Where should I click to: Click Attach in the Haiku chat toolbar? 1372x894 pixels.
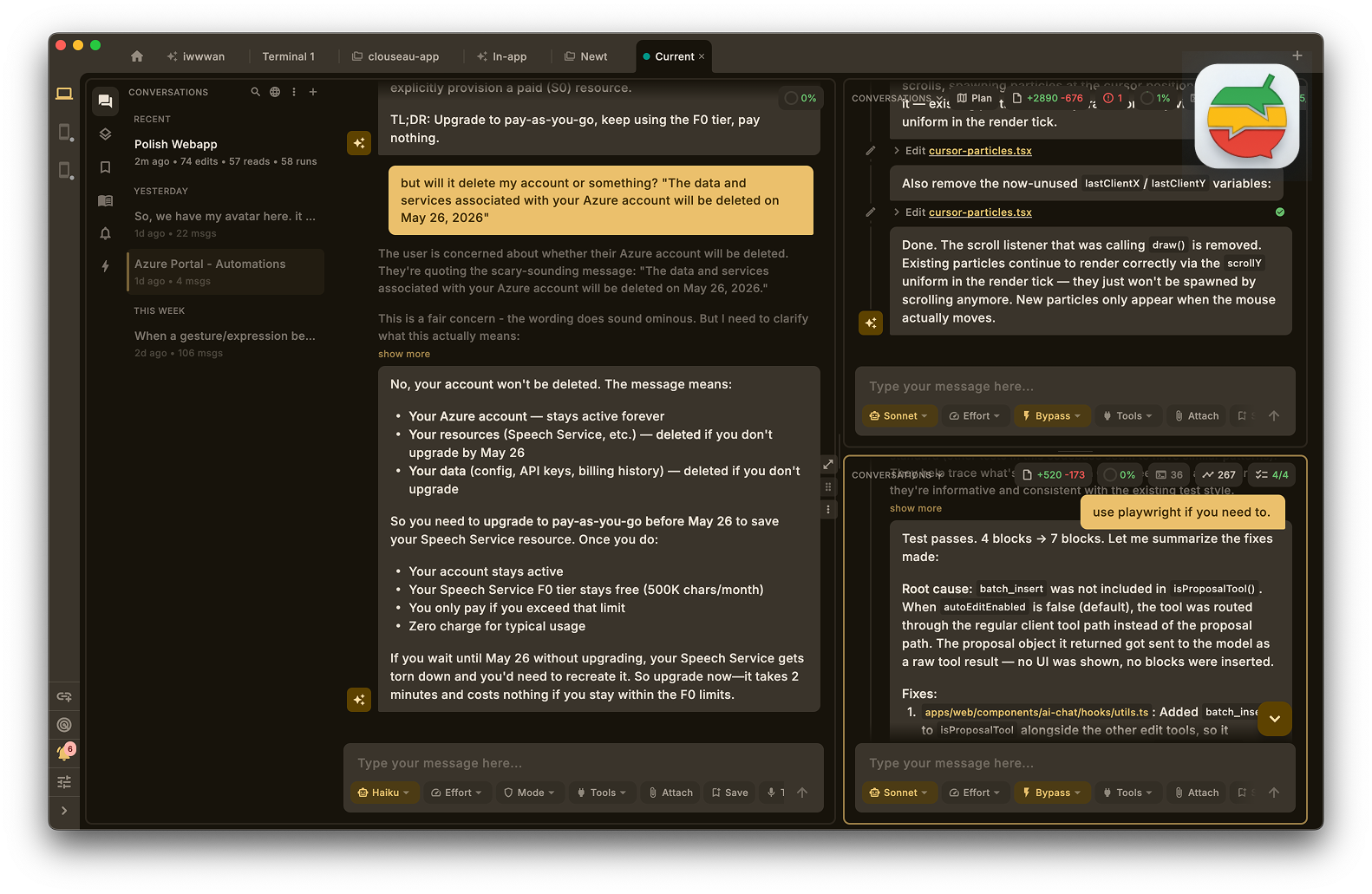(671, 793)
